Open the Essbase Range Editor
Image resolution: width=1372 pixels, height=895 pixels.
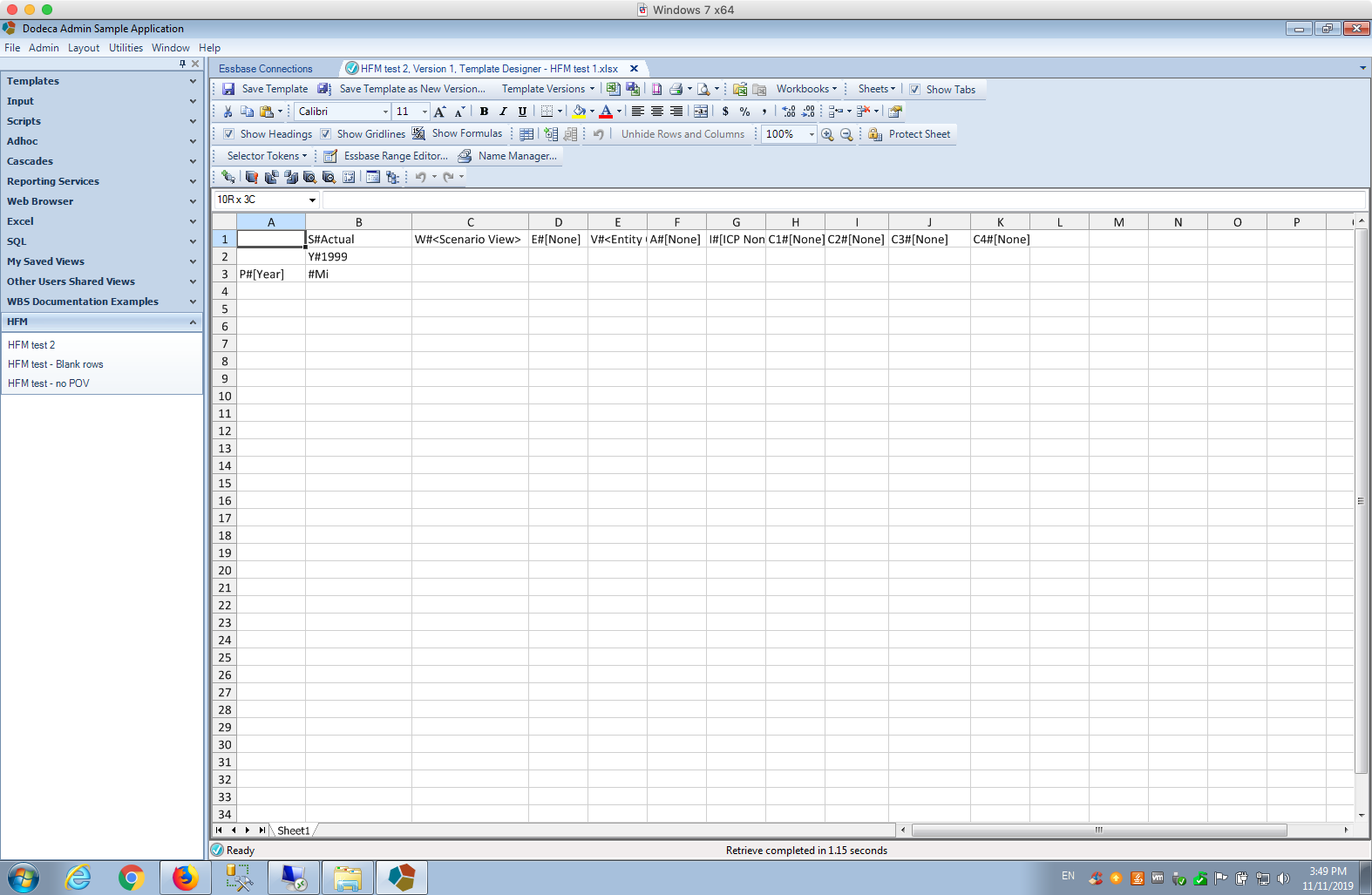click(x=385, y=156)
